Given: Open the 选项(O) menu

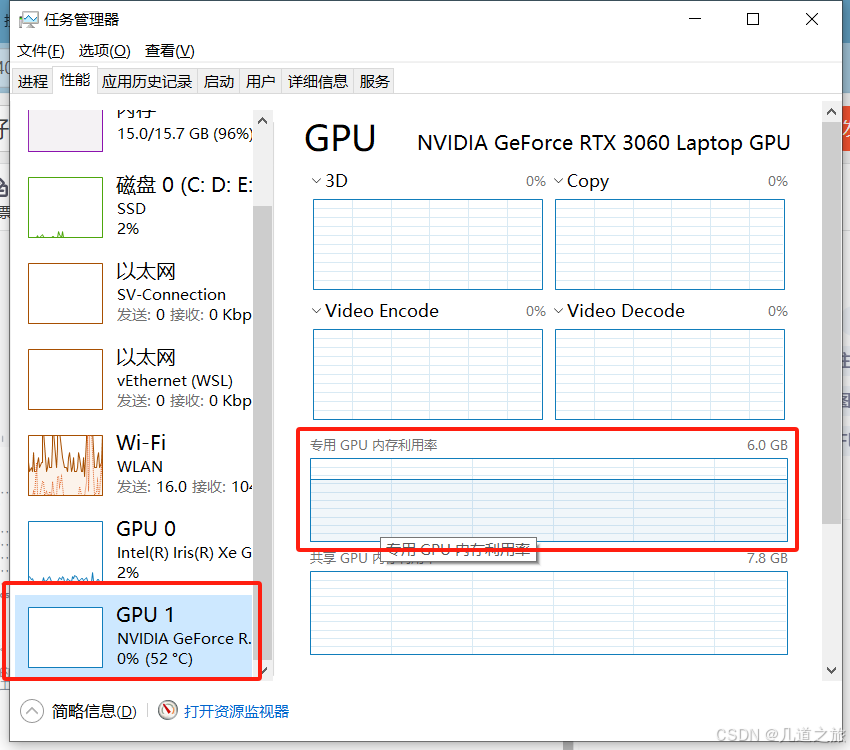Looking at the screenshot, I should click(x=105, y=51).
